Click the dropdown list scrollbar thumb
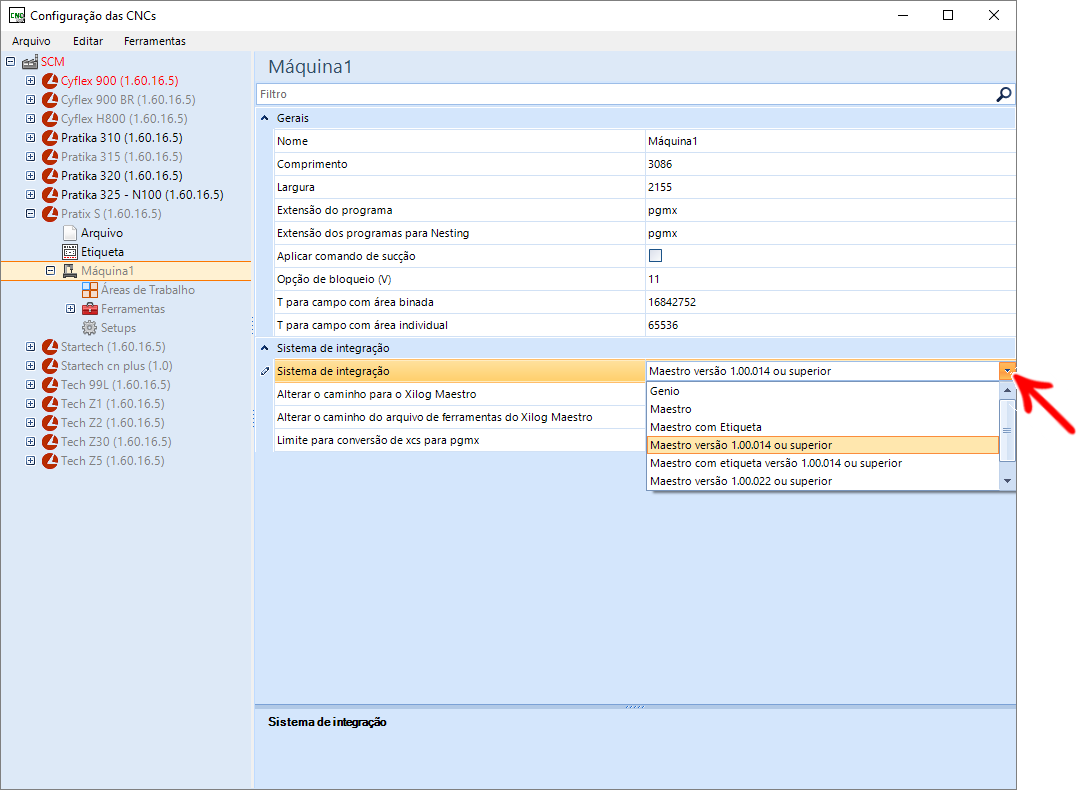The height and width of the screenshot is (790, 1088). point(1008,430)
